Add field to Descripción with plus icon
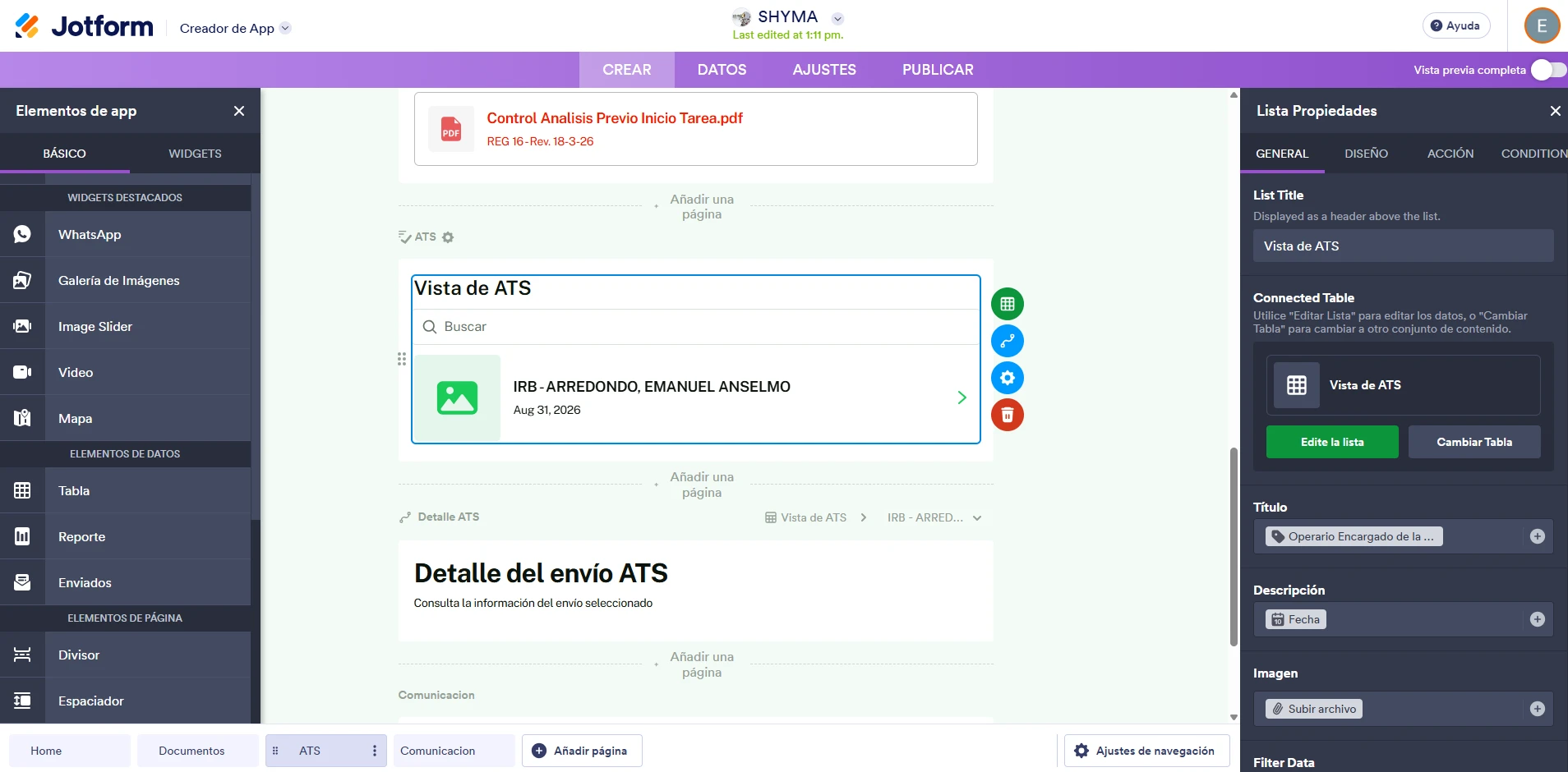 point(1538,619)
